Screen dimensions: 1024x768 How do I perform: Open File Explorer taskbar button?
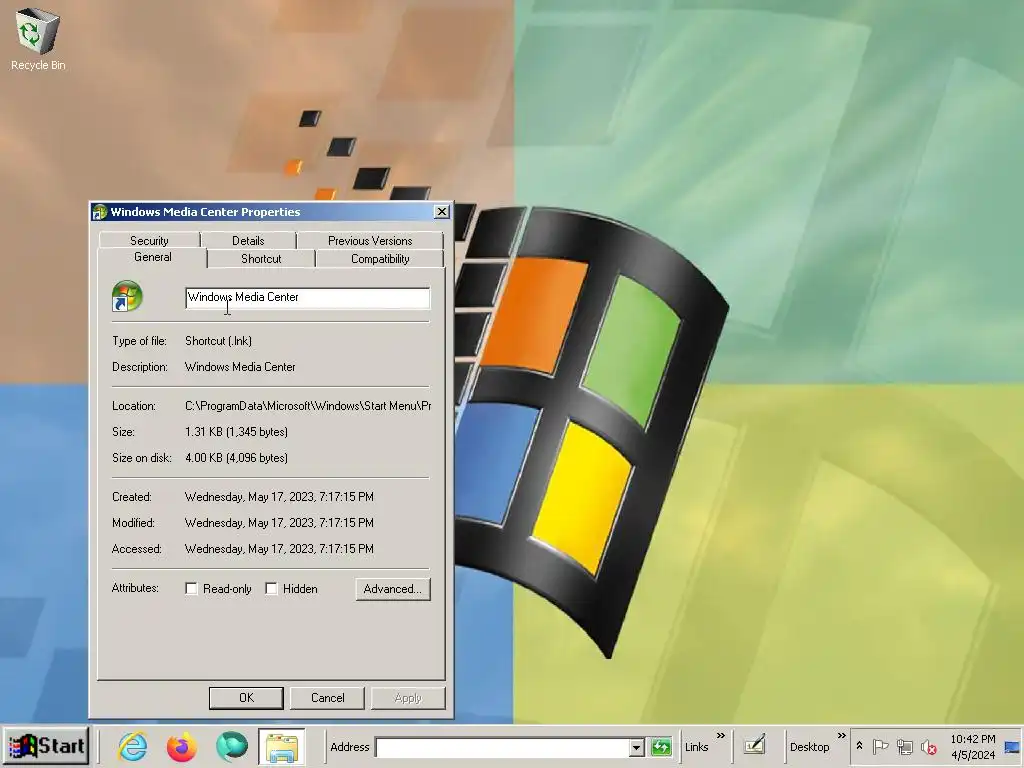[281, 746]
